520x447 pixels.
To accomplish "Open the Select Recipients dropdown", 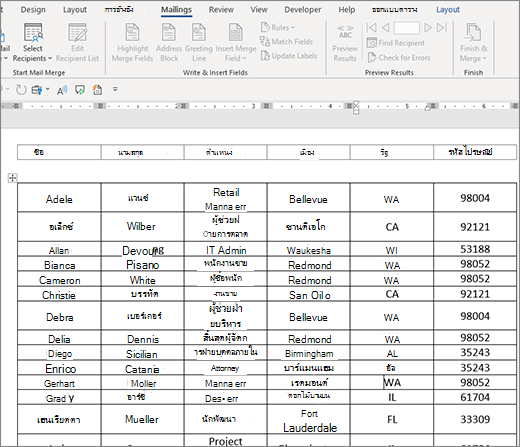I will point(33,42).
